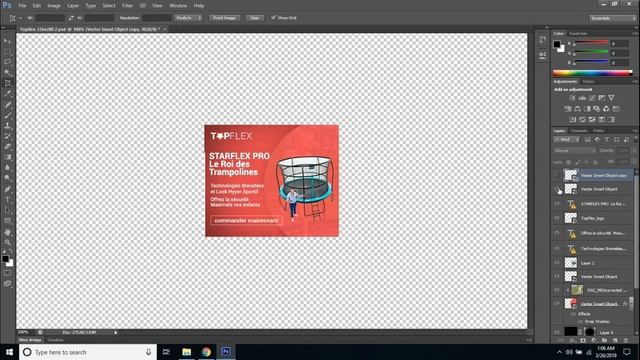Select the Lasso tool
Viewport: 640px width, 360px height.
point(7,62)
